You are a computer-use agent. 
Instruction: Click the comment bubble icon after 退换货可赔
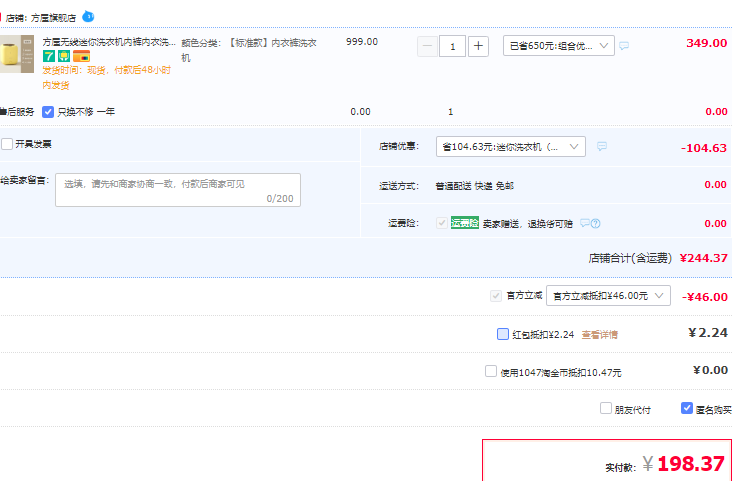[x=585, y=223]
